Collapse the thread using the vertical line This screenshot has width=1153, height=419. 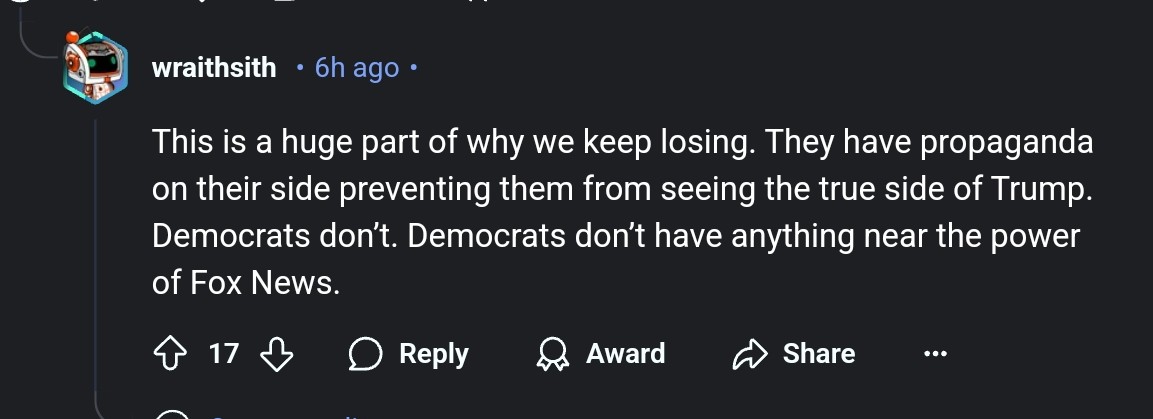(96, 250)
